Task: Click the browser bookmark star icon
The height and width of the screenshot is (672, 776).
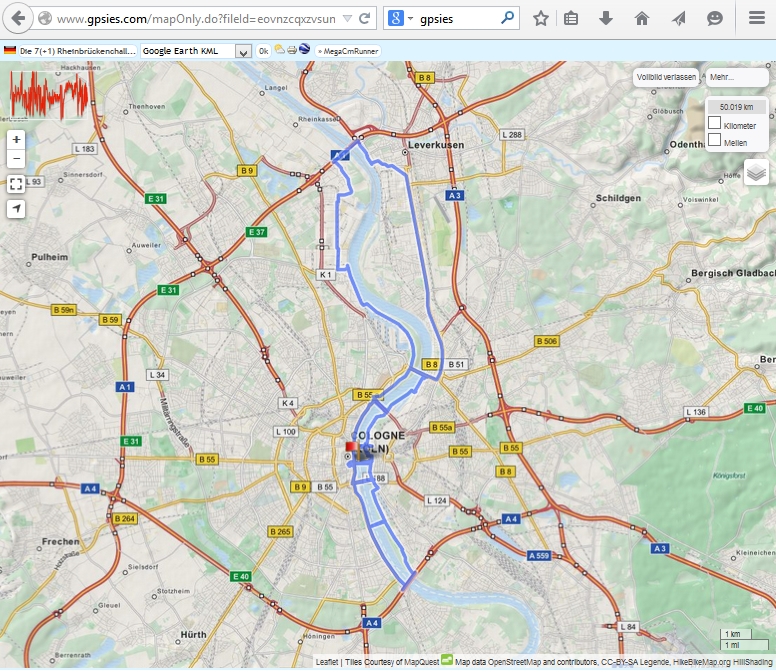Action: 540,18
